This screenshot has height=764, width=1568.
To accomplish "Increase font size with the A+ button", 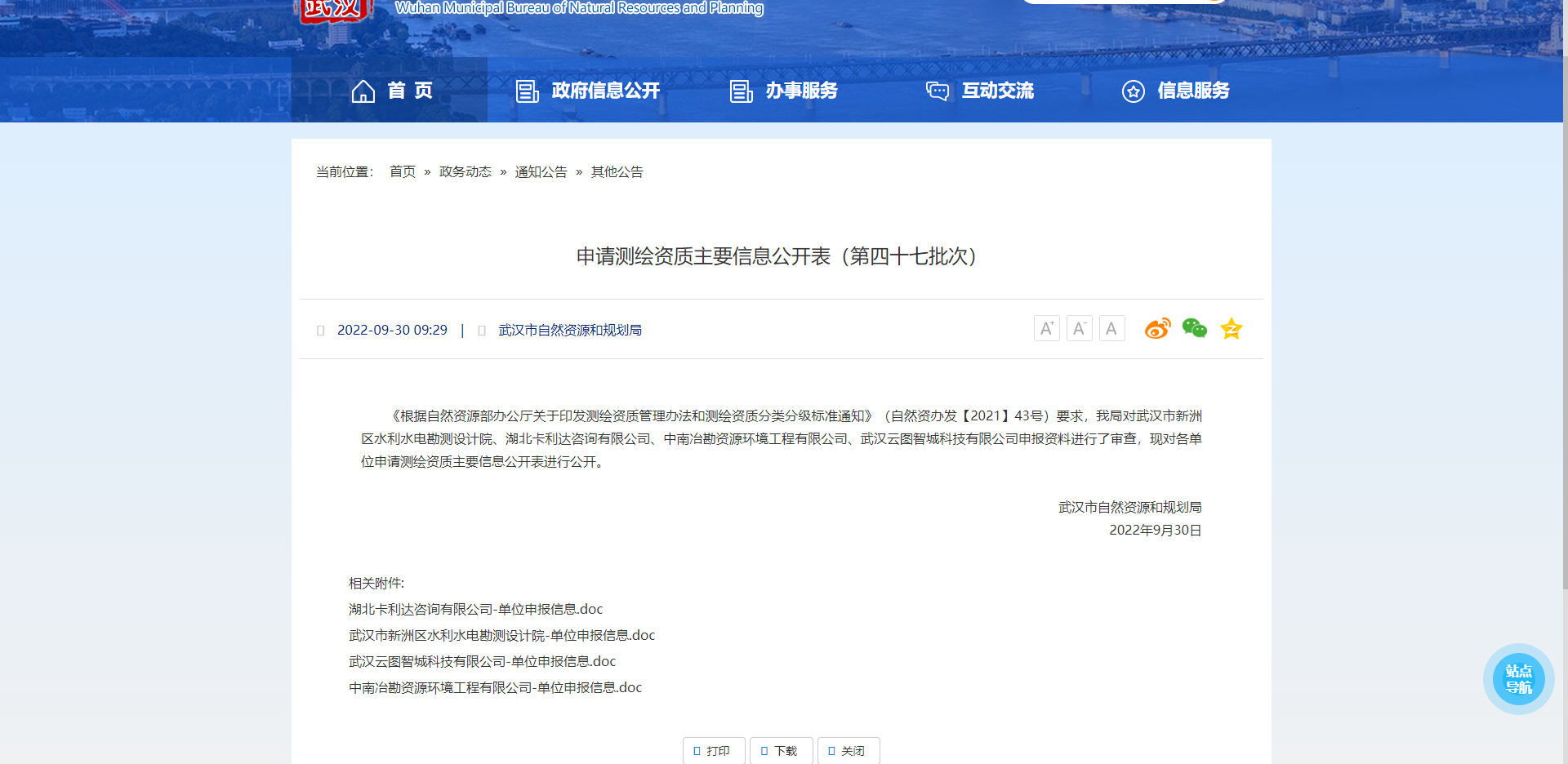I will [1046, 328].
